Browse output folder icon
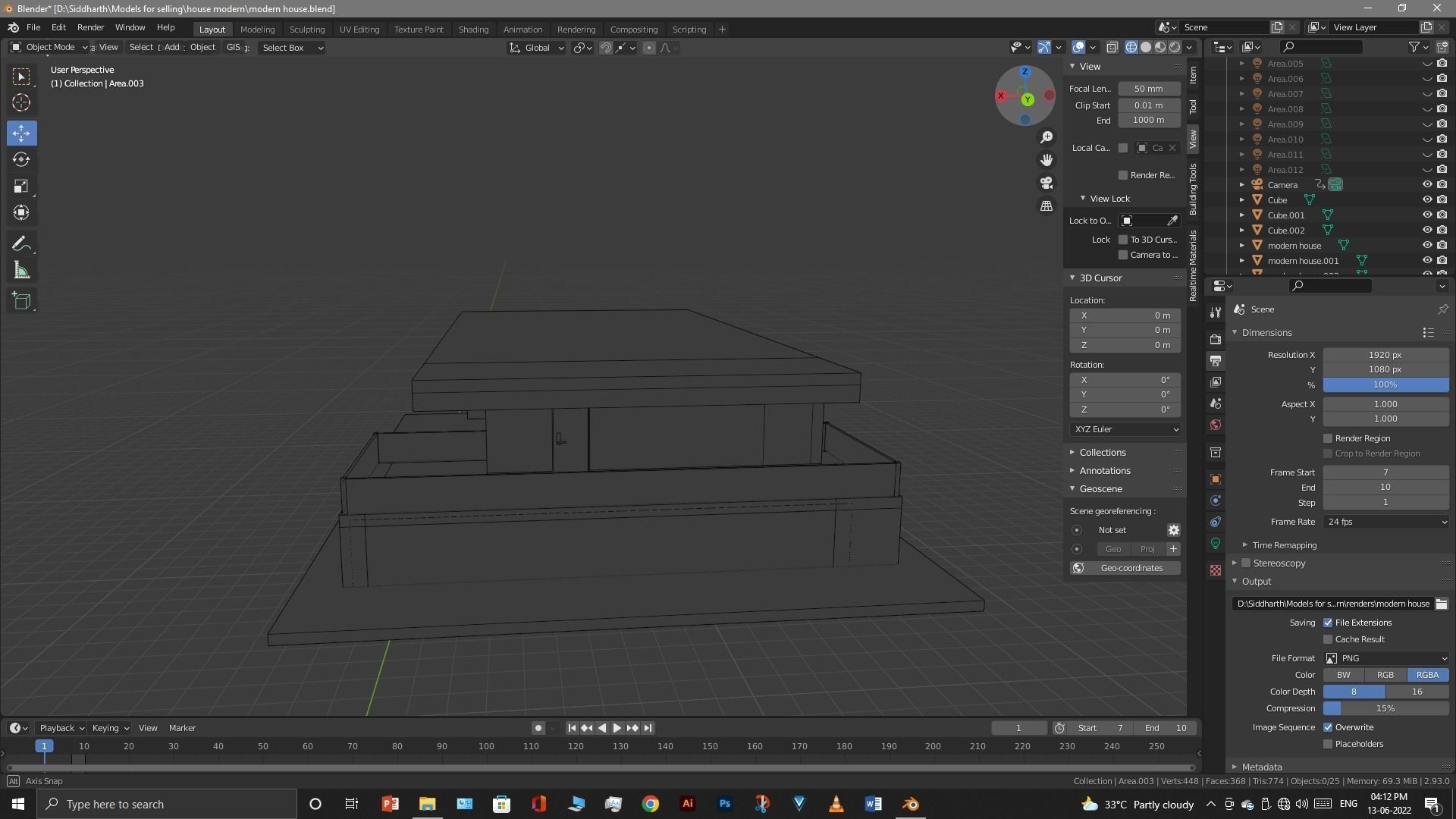 tap(1441, 604)
